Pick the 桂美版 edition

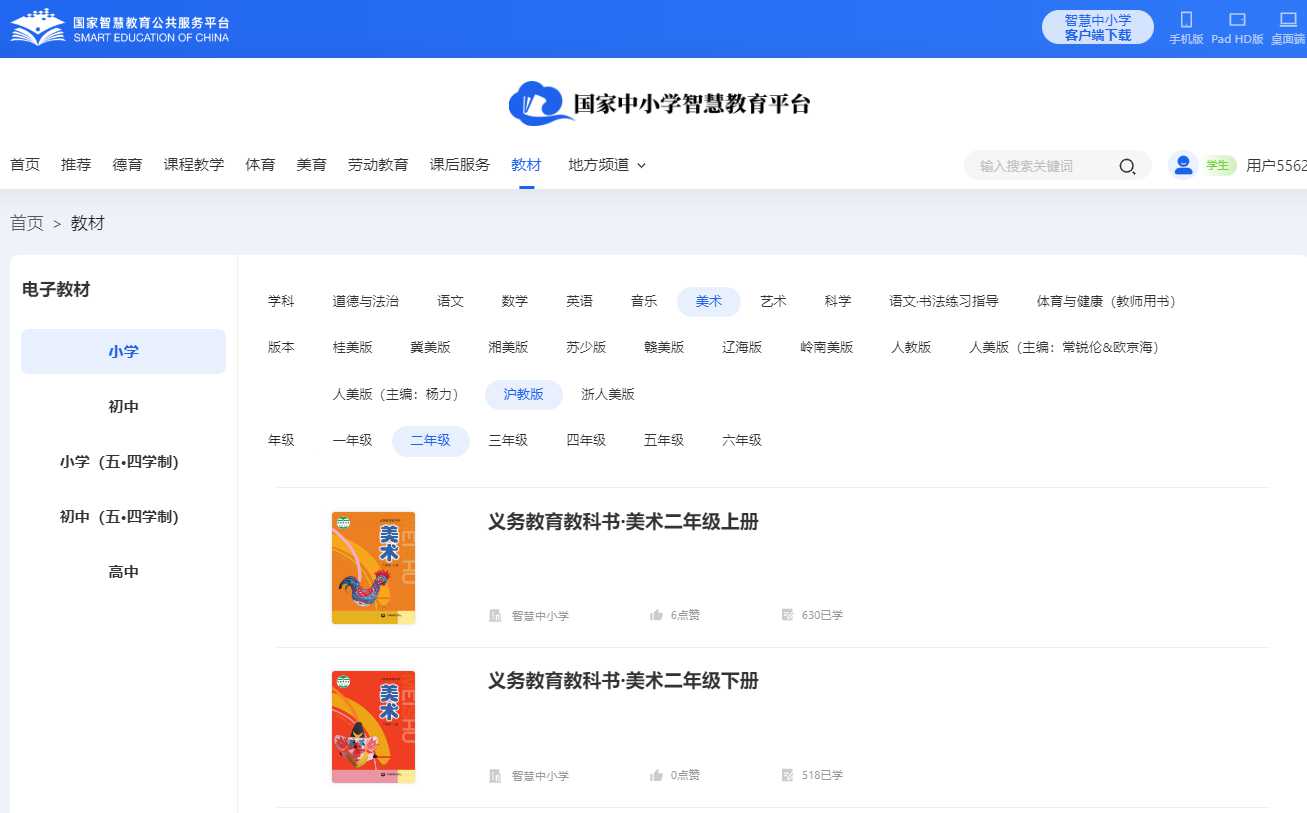pos(353,348)
